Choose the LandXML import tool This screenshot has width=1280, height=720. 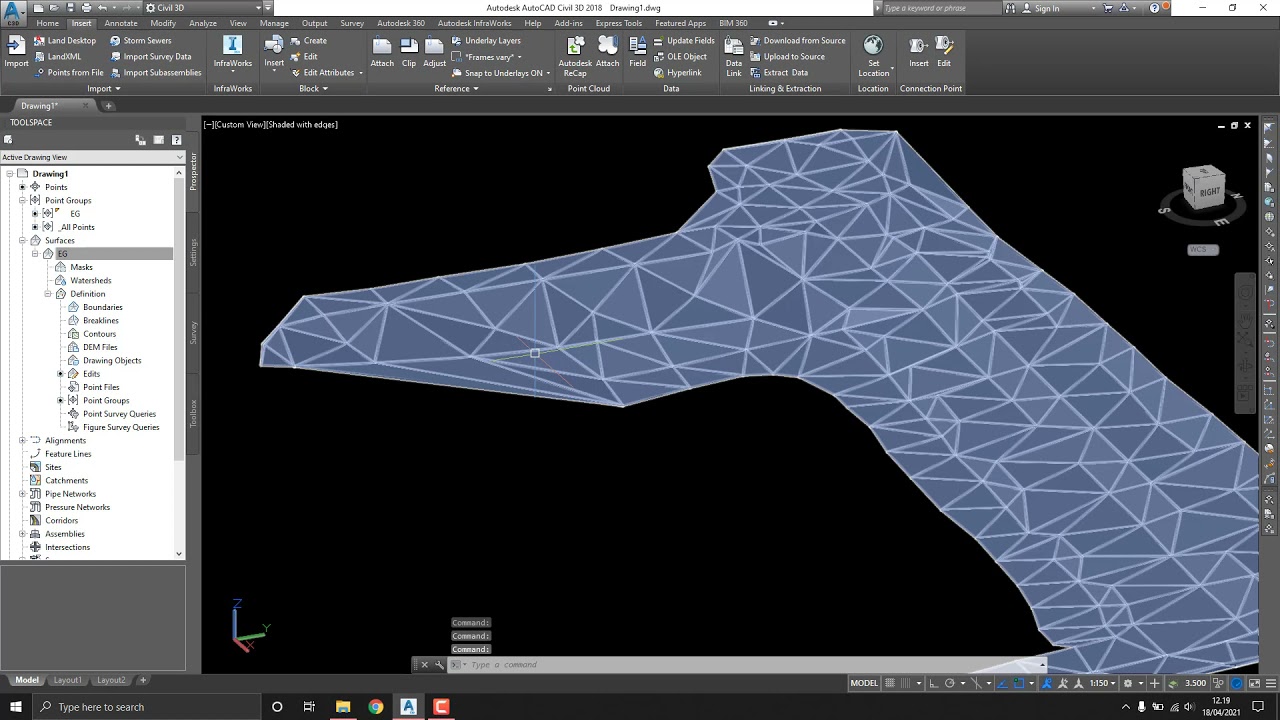pos(57,57)
